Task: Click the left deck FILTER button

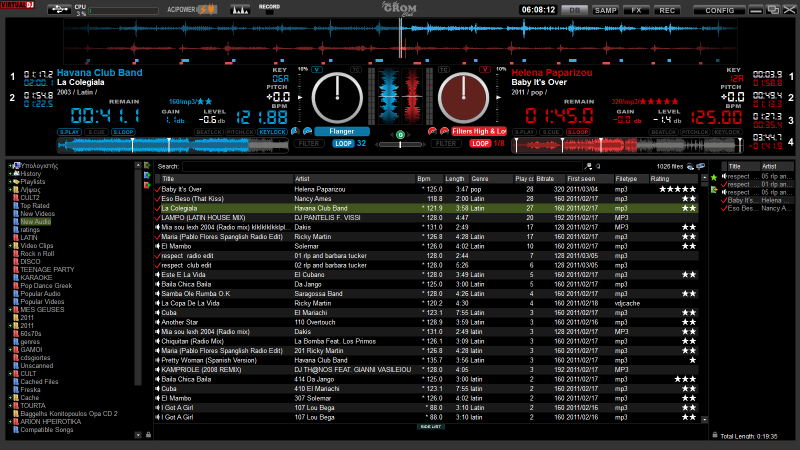Action: click(309, 144)
